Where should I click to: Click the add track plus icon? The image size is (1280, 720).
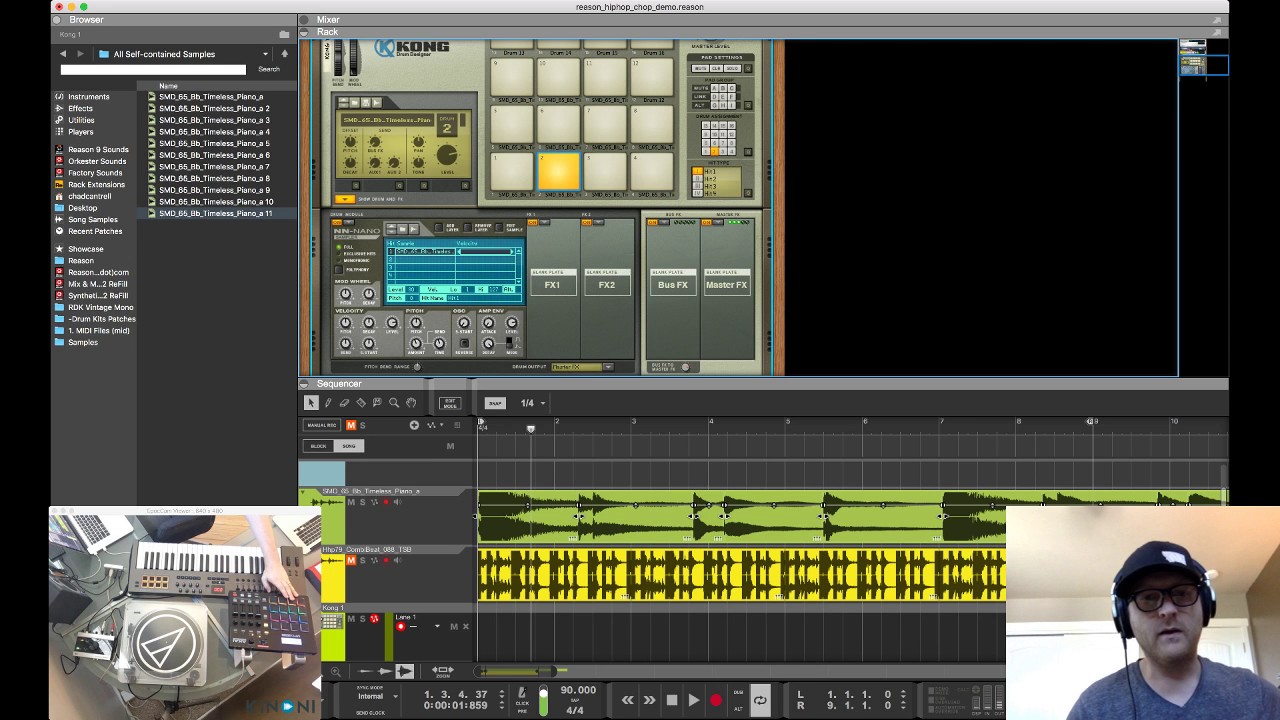point(414,425)
